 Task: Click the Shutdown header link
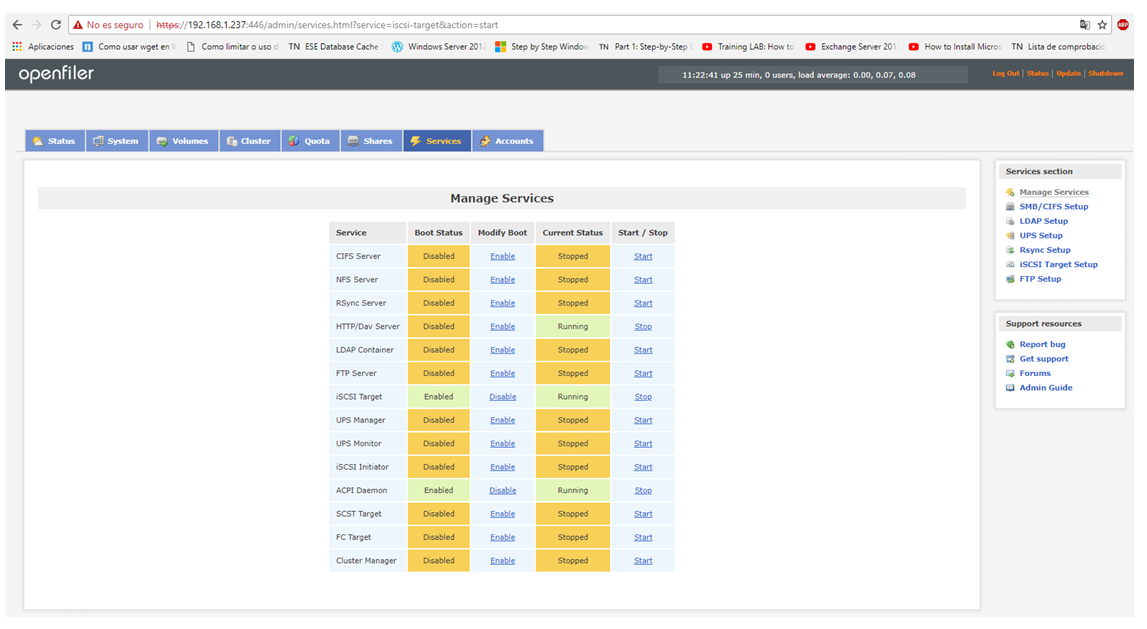(x=1105, y=73)
